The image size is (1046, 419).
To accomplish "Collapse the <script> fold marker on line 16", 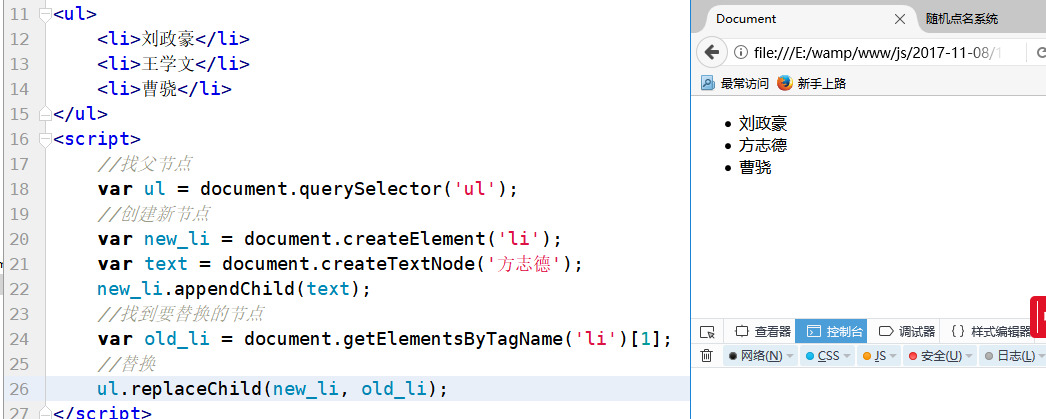I will pyautogui.click(x=44, y=140).
